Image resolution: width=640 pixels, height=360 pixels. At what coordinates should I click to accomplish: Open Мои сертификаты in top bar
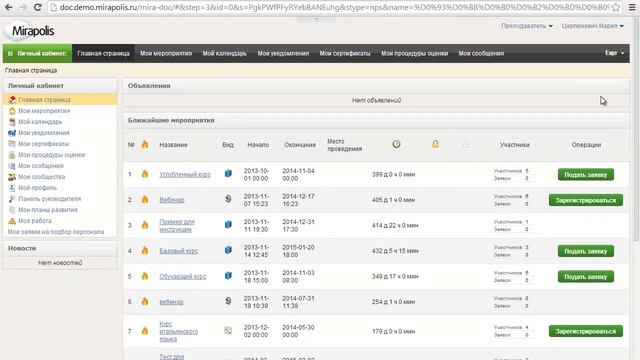[x=345, y=53]
